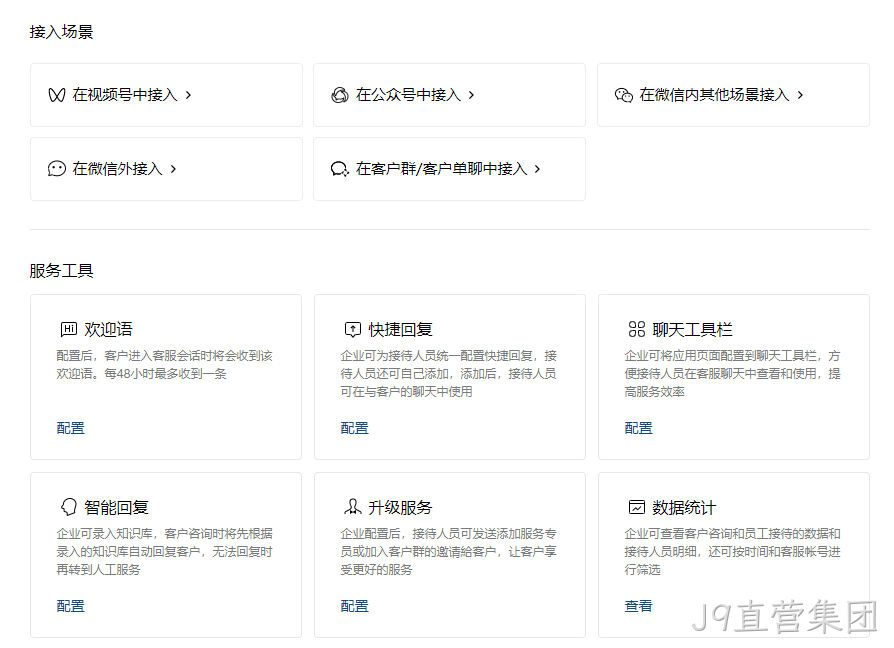Click the 欢迎语 HI icon
894x648 pixels.
[68, 329]
